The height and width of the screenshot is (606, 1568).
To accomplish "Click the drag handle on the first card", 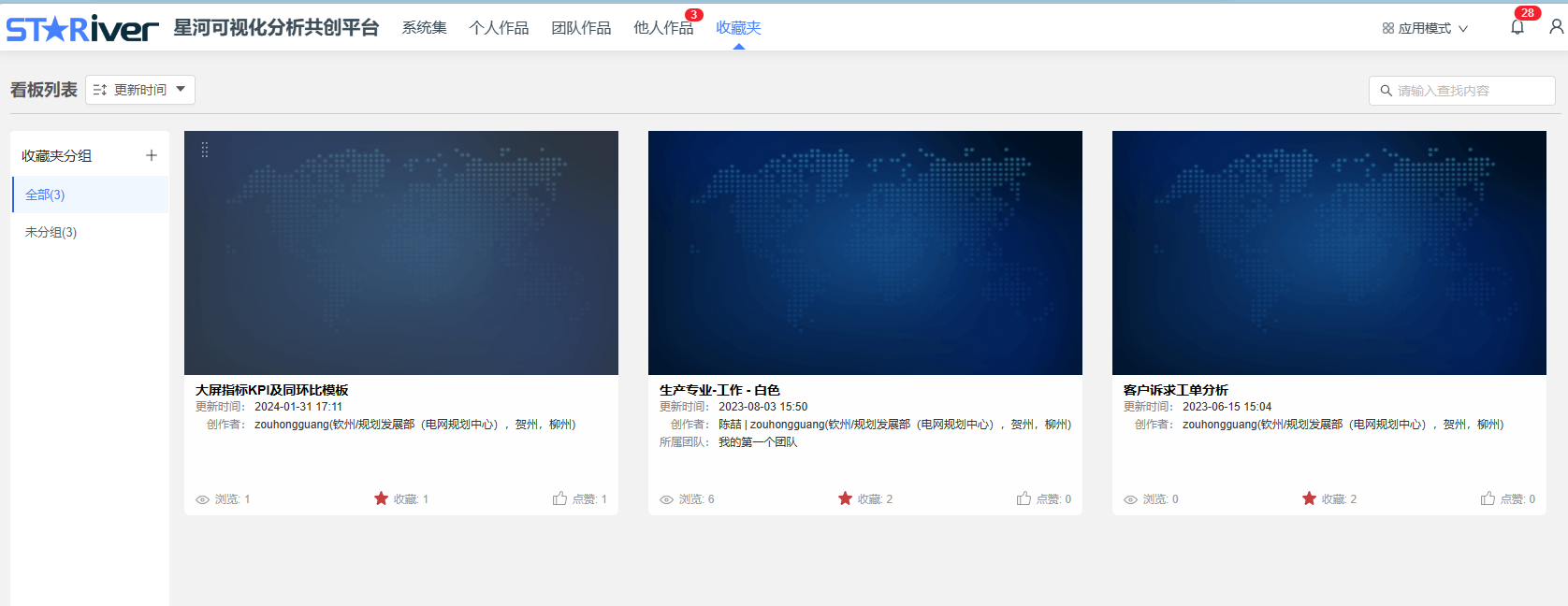I will [x=205, y=150].
